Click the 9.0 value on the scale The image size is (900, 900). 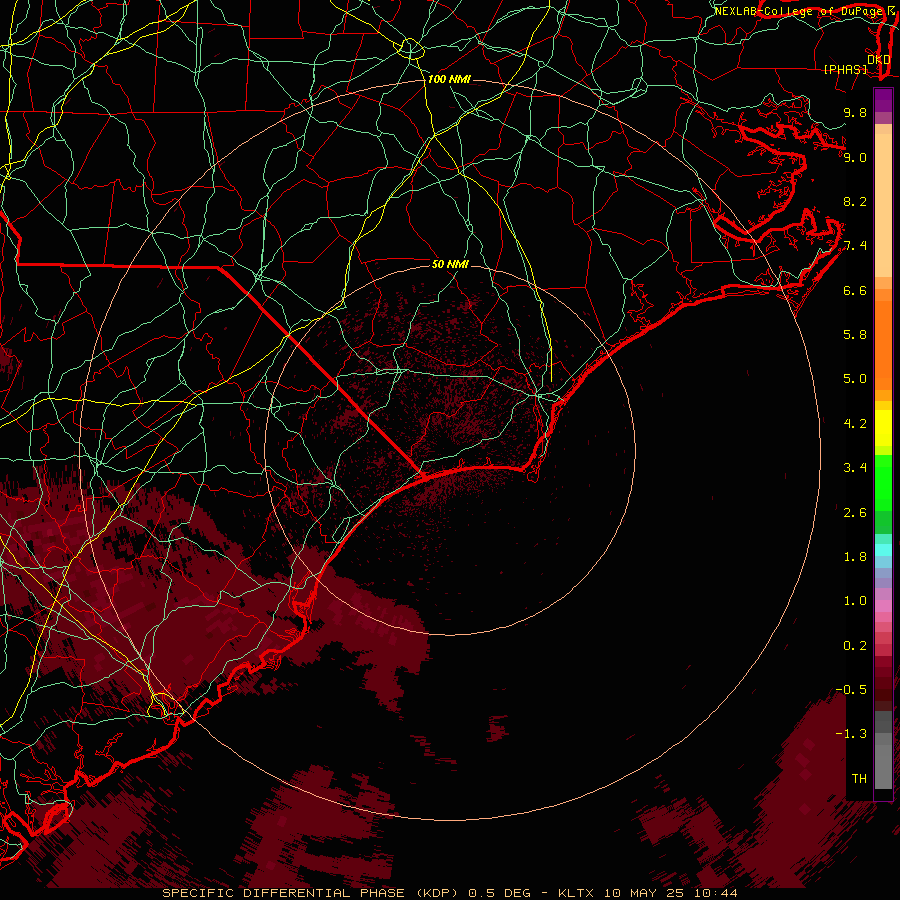(x=855, y=157)
